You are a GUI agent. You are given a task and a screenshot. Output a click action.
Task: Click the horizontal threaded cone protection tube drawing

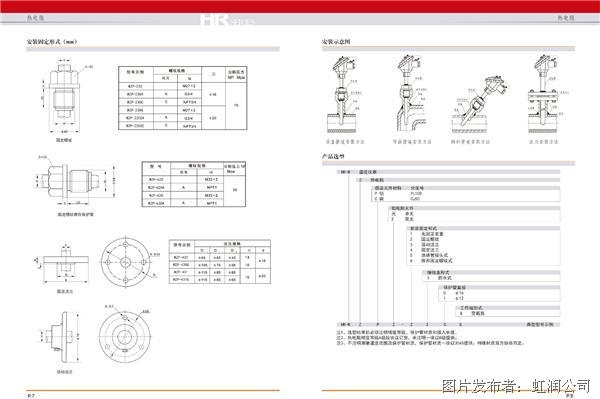click(76, 181)
